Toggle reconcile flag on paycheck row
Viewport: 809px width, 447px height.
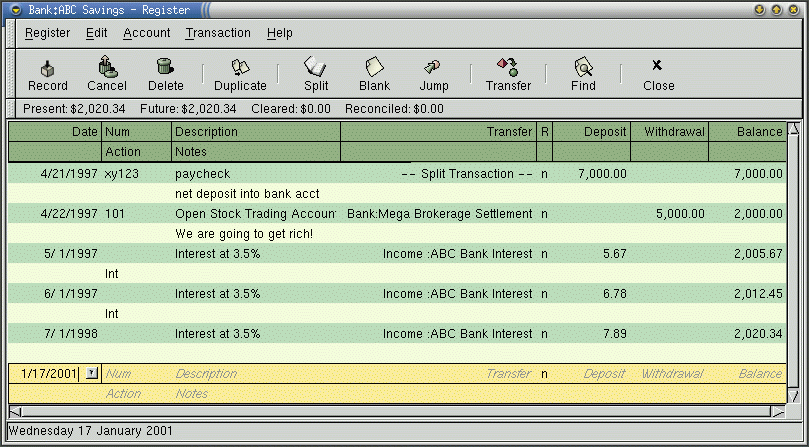pos(544,174)
